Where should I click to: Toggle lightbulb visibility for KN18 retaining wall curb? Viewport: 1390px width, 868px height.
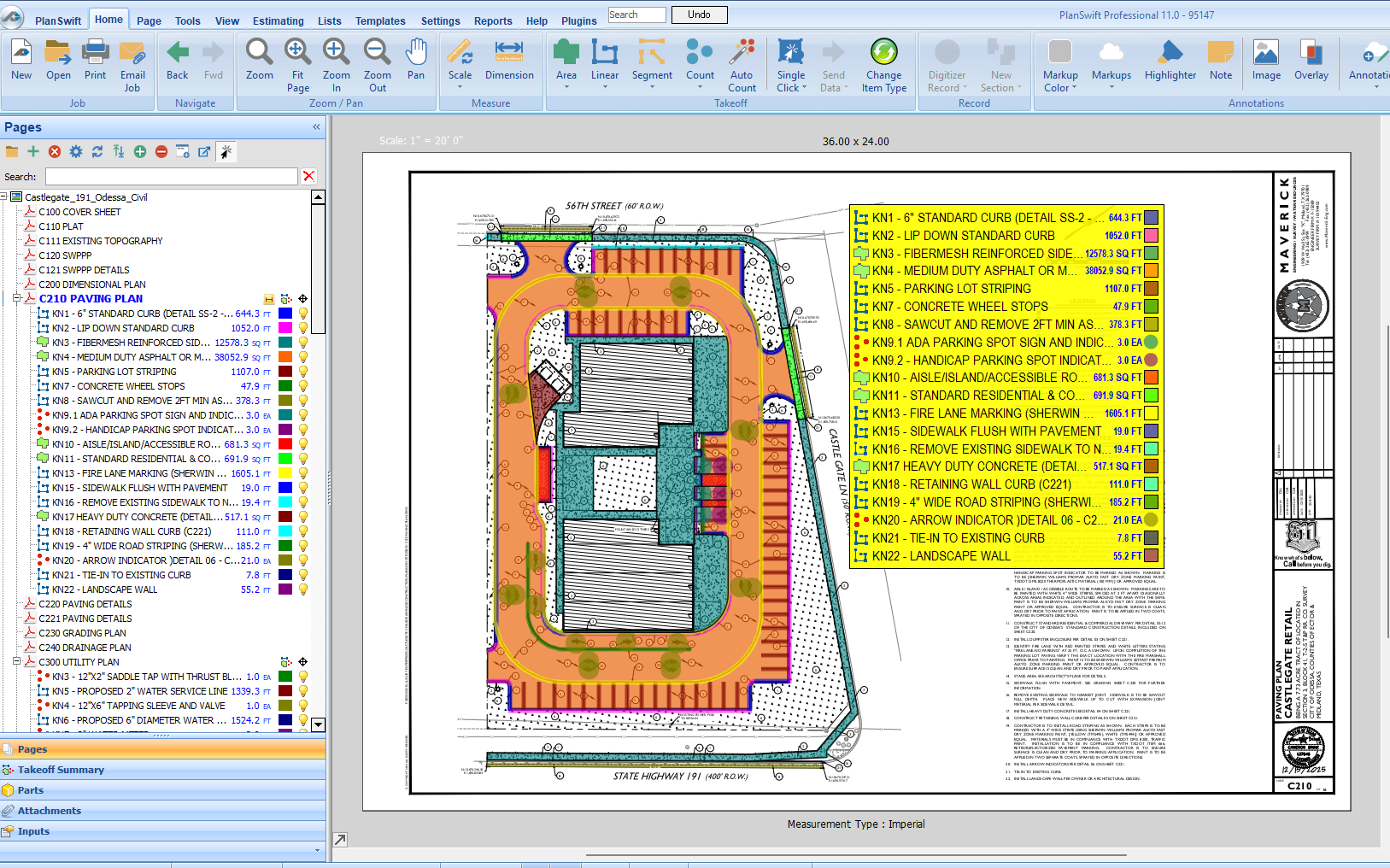click(302, 531)
